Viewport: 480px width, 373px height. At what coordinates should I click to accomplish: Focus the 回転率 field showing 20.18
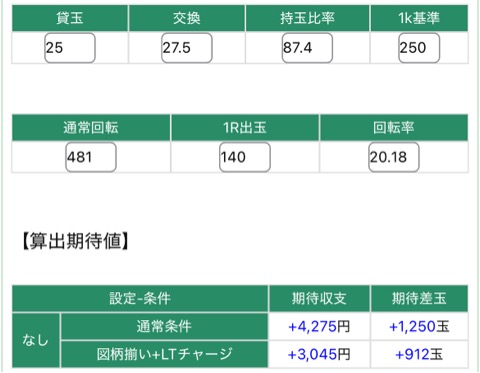pyautogui.click(x=394, y=157)
